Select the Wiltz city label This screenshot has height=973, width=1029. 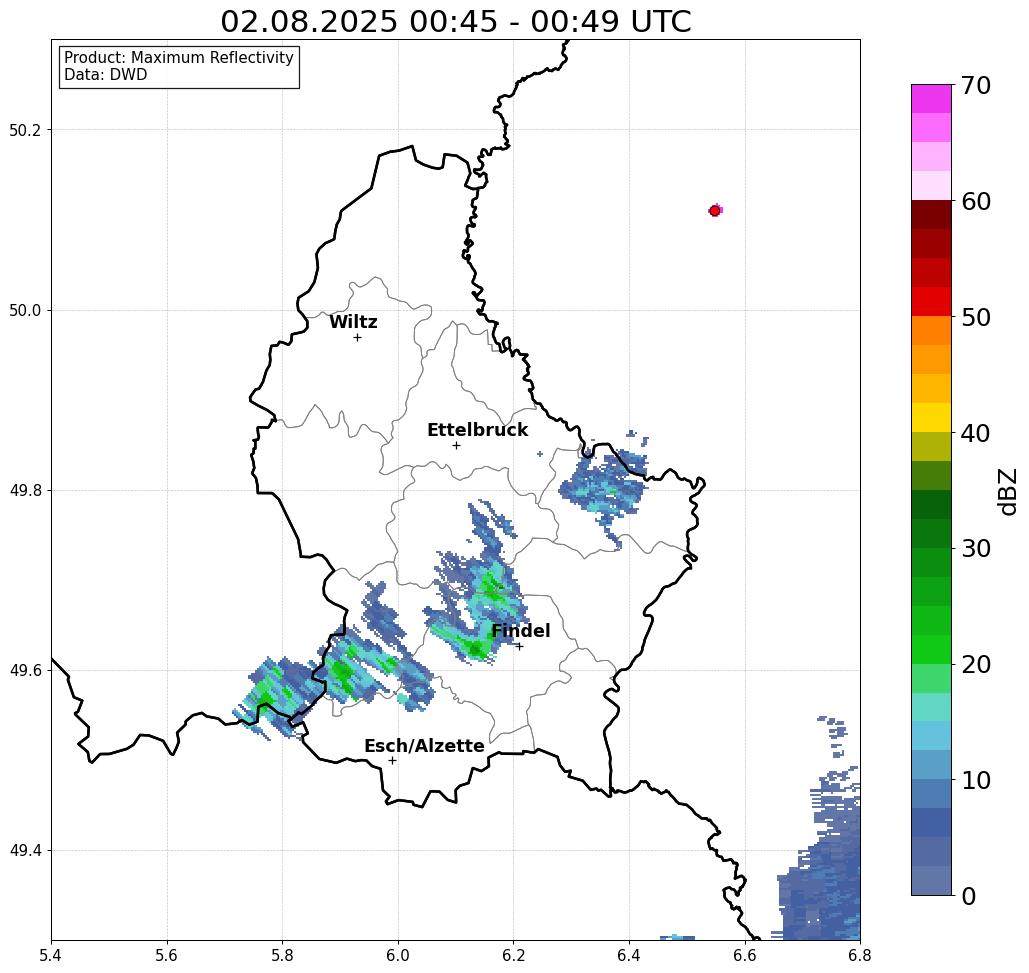pos(353,322)
